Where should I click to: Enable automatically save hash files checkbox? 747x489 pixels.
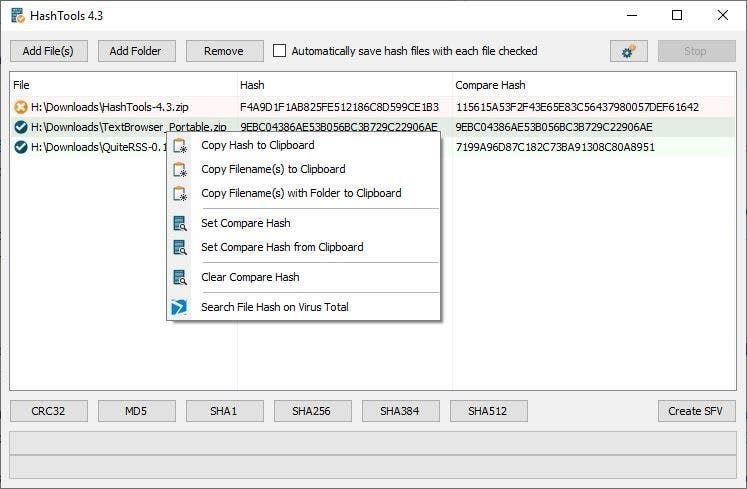click(279, 51)
